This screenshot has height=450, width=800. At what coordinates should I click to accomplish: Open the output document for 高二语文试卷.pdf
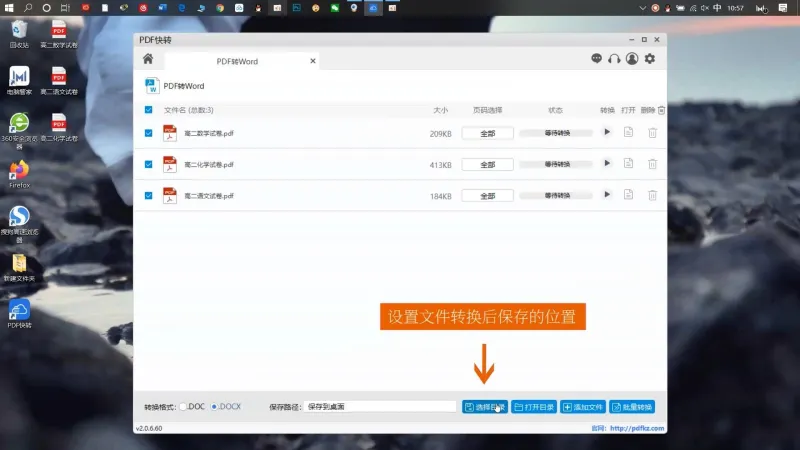[x=629, y=194]
